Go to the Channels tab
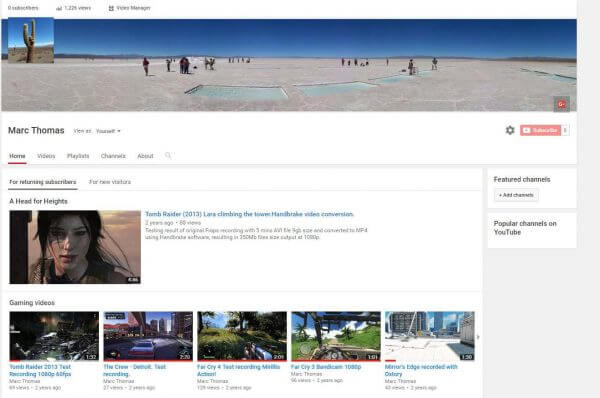Viewport: 600px width, 398px height. 113,156
